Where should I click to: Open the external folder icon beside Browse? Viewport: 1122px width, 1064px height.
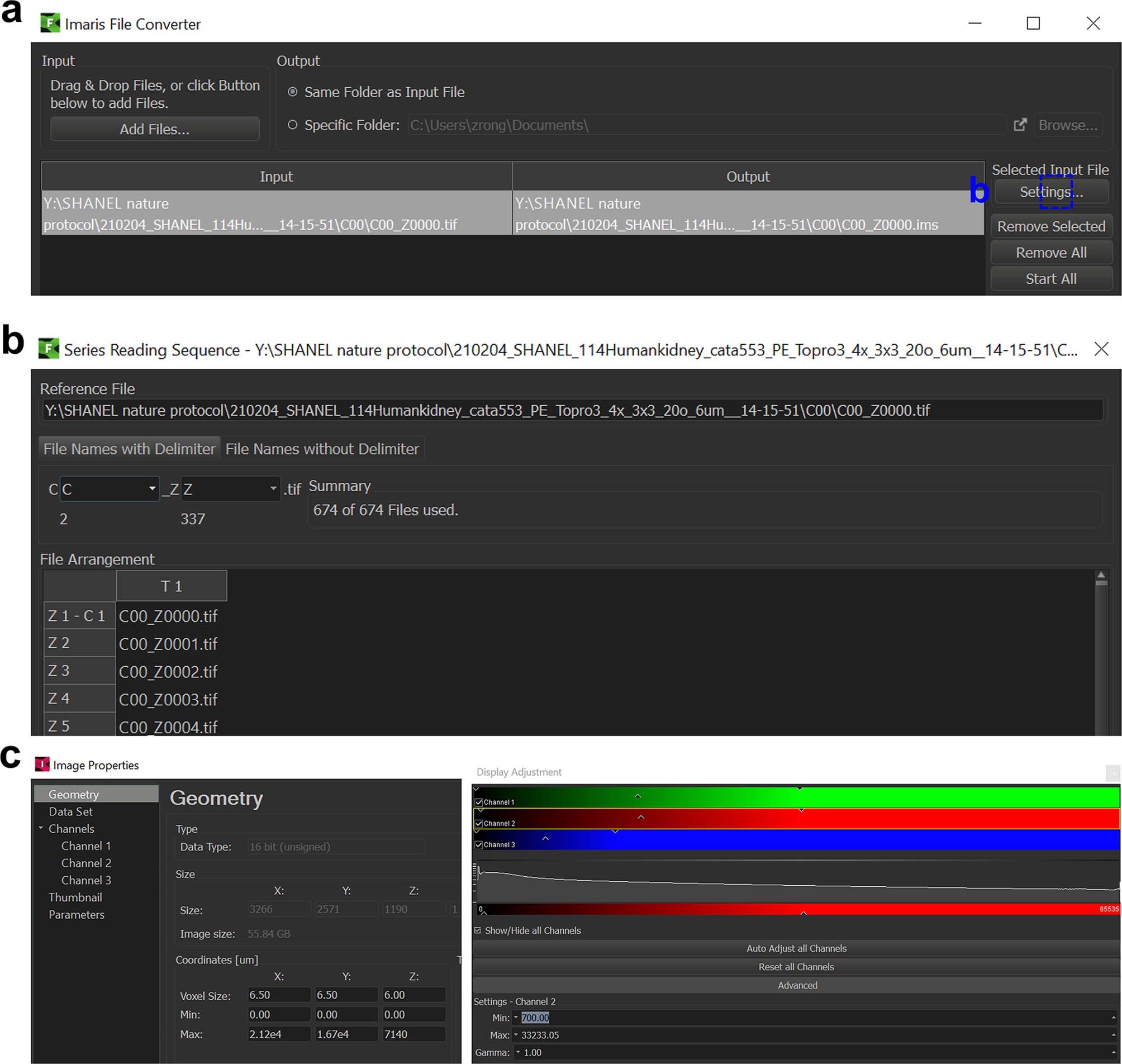1019,125
